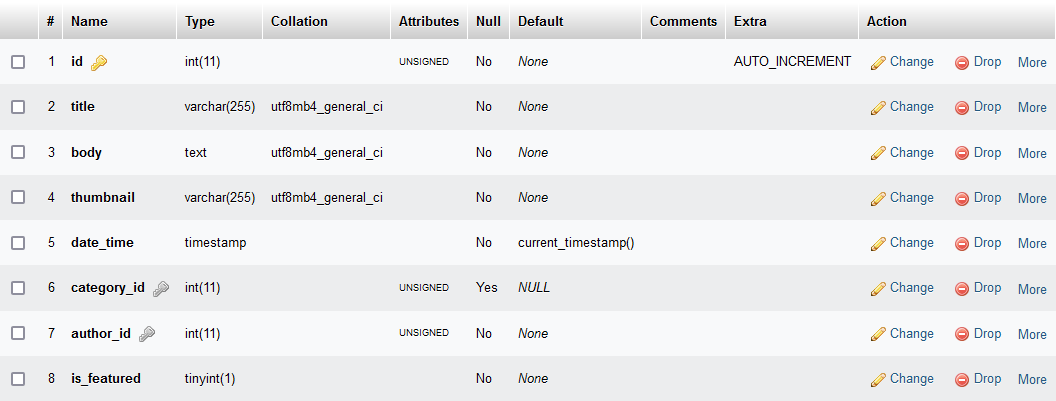Toggle the body column checkbox
This screenshot has height=401, width=1056.
(18, 152)
